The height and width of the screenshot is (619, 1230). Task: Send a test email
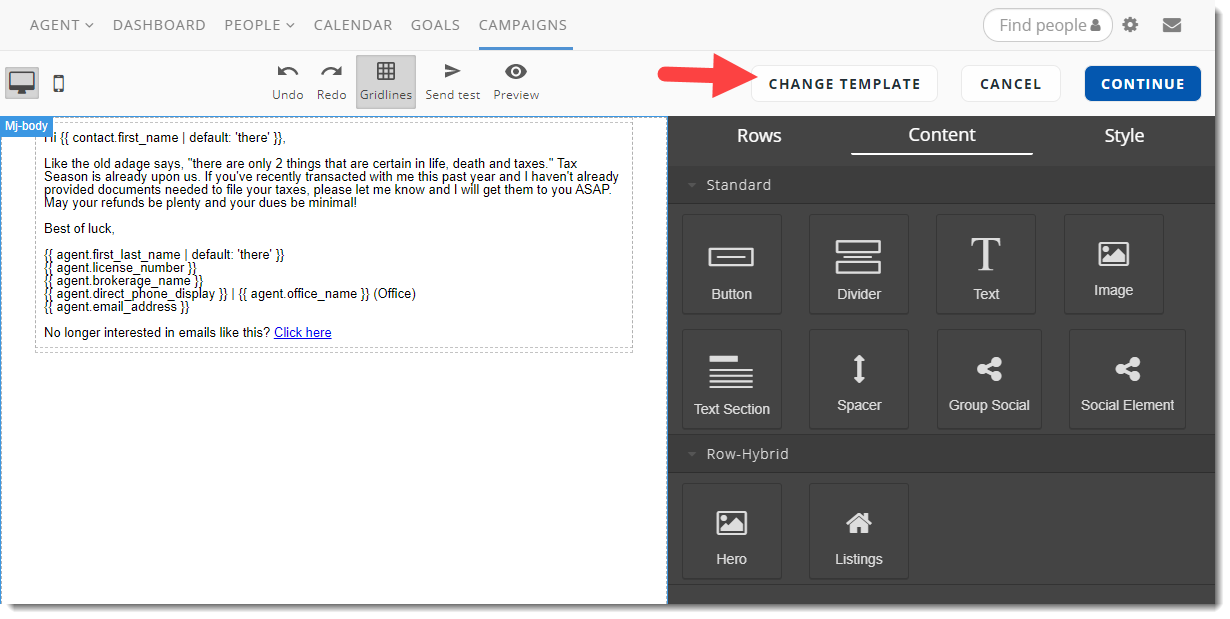452,82
